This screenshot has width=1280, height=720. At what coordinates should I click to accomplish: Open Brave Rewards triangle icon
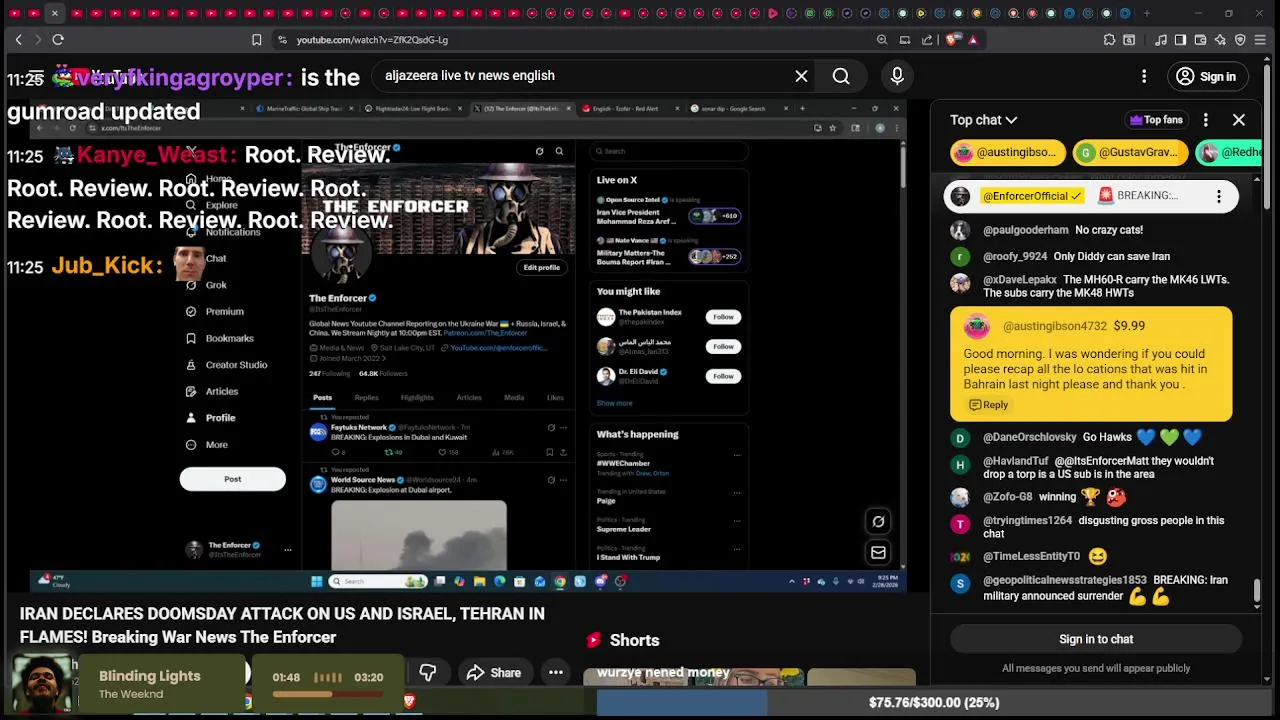973,40
